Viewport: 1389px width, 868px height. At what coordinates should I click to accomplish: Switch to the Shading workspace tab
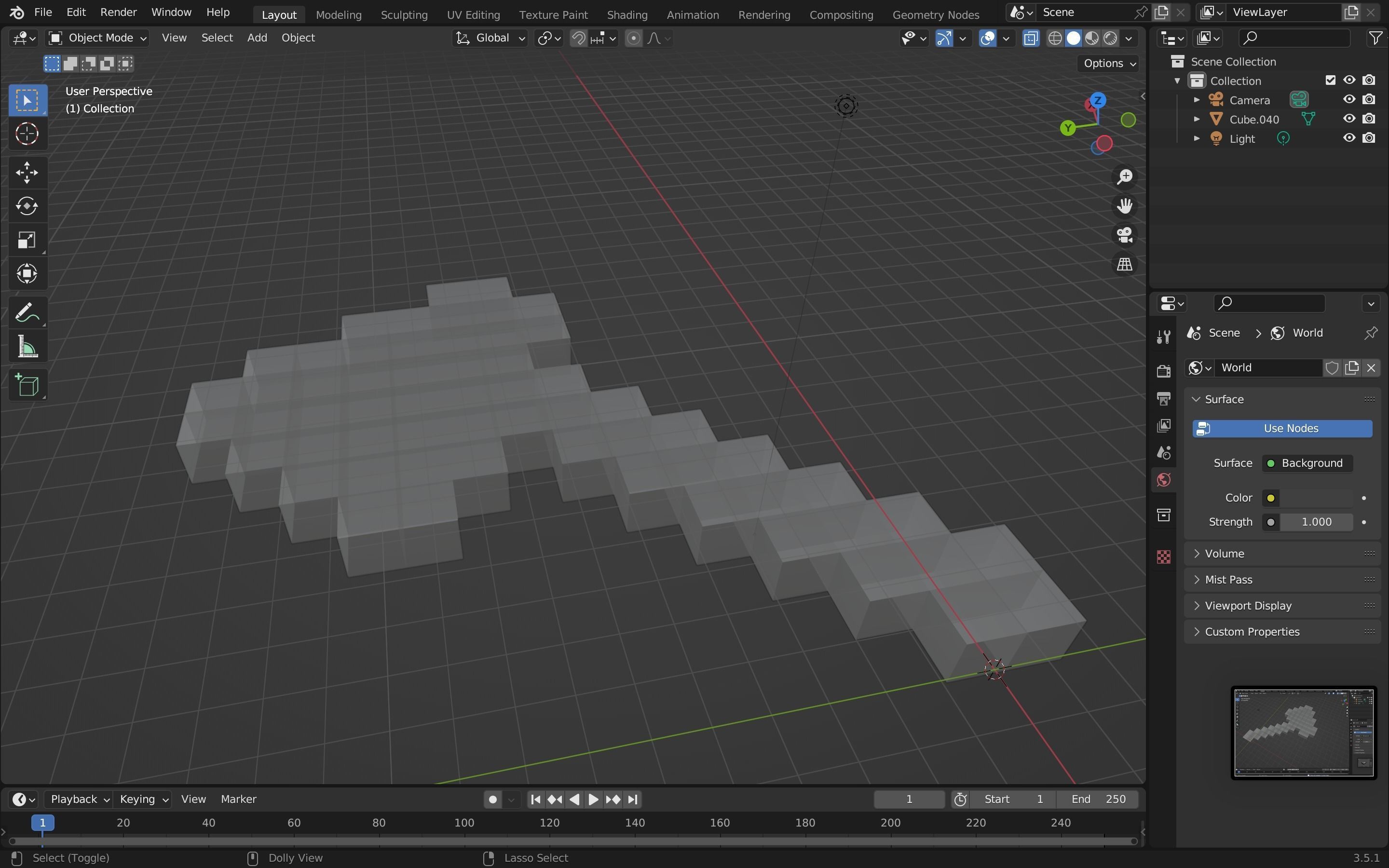tap(627, 14)
